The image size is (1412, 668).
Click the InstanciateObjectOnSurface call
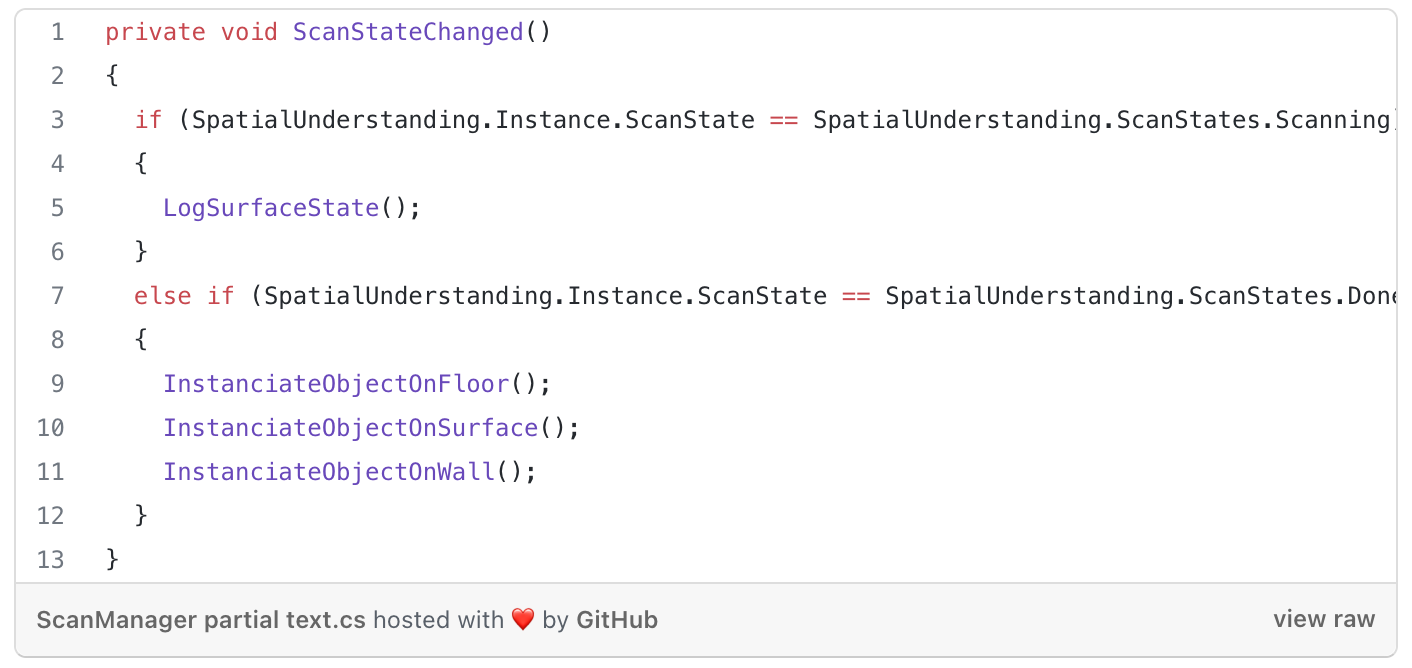click(x=351, y=428)
